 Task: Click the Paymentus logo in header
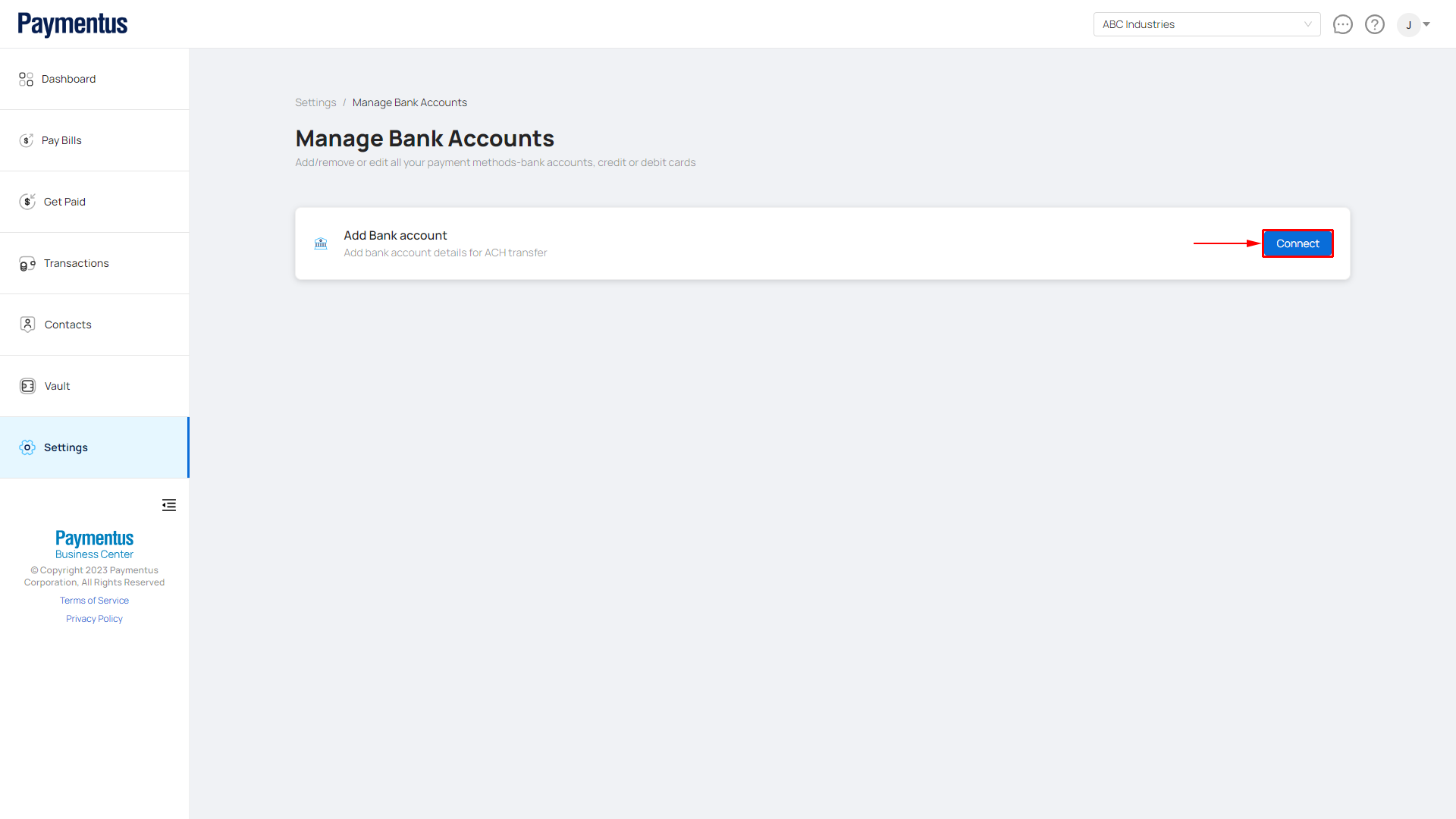(x=73, y=24)
